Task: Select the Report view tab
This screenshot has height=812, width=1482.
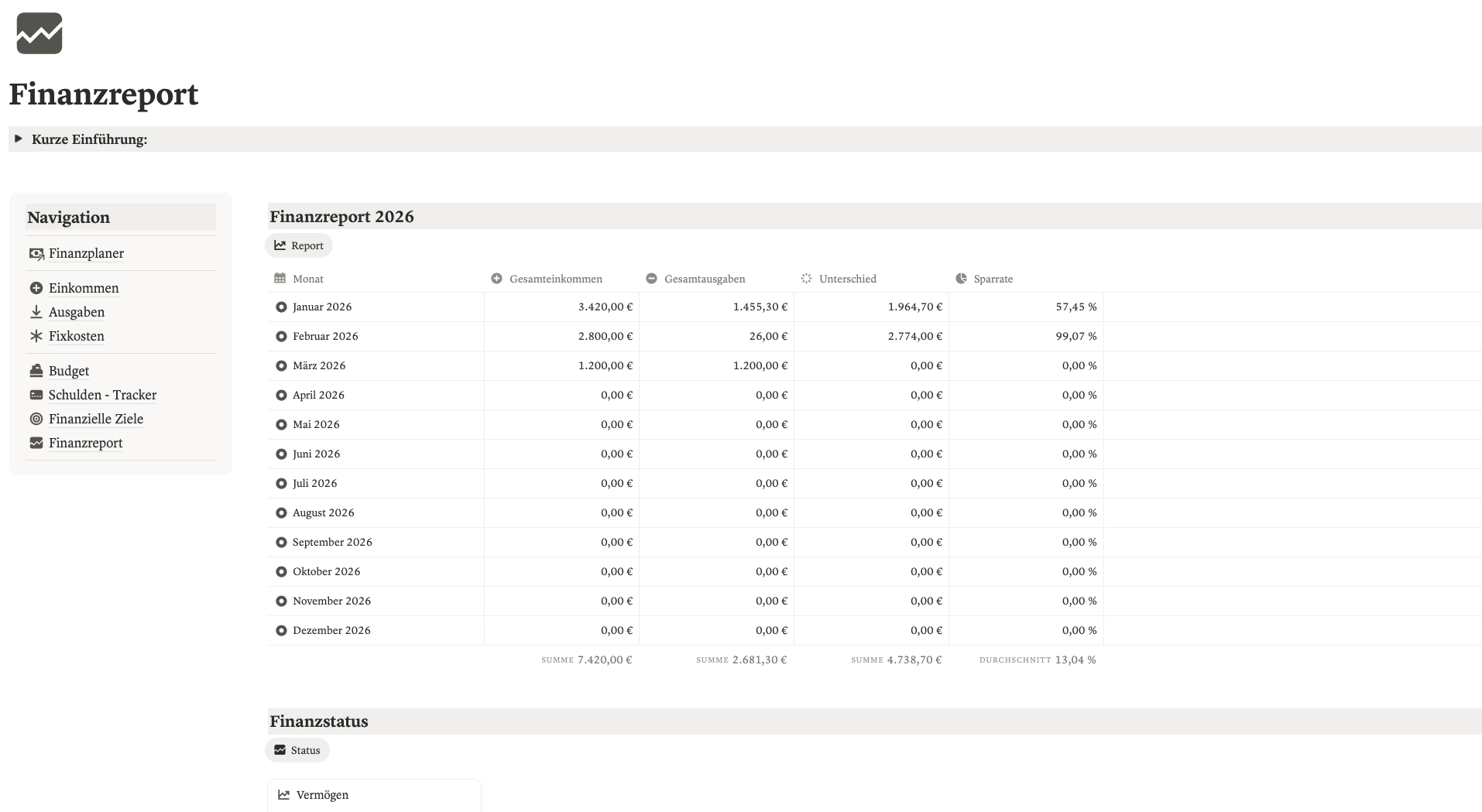Action: click(299, 245)
